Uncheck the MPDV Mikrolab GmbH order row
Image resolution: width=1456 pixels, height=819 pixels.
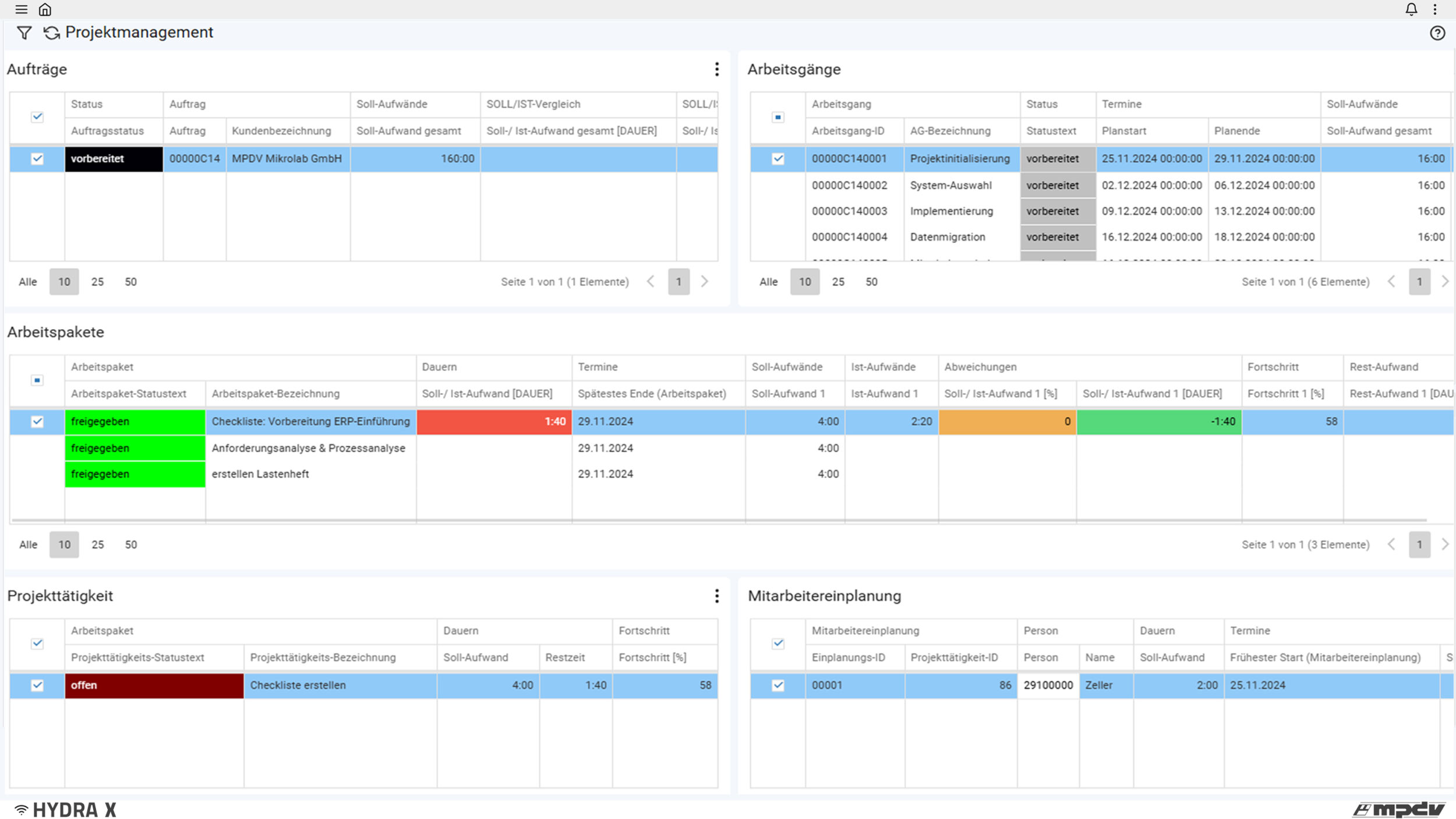pos(37,158)
